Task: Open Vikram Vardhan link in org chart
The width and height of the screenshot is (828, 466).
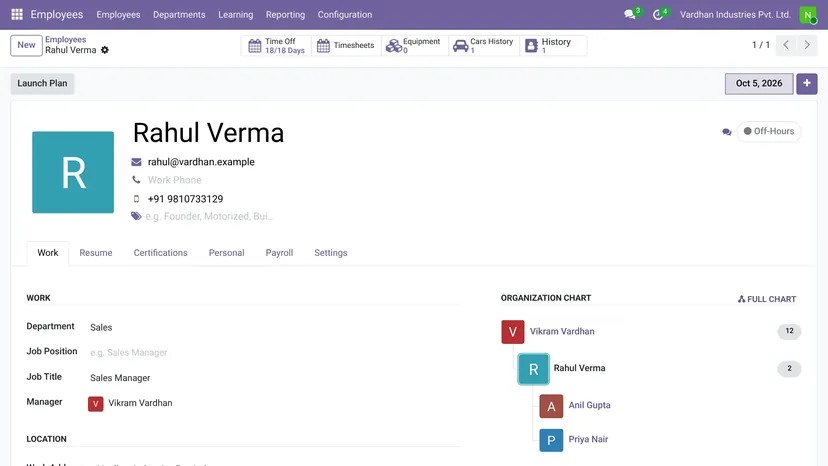Action: click(x=562, y=331)
